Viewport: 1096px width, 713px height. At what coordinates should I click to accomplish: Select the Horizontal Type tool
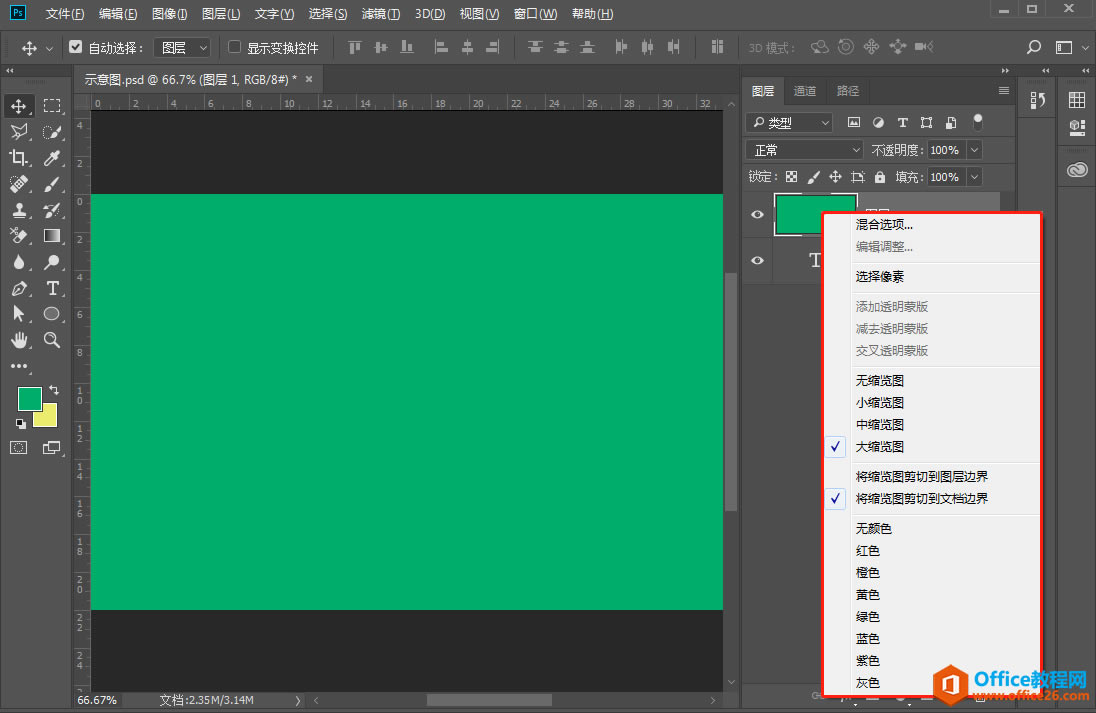coord(52,288)
